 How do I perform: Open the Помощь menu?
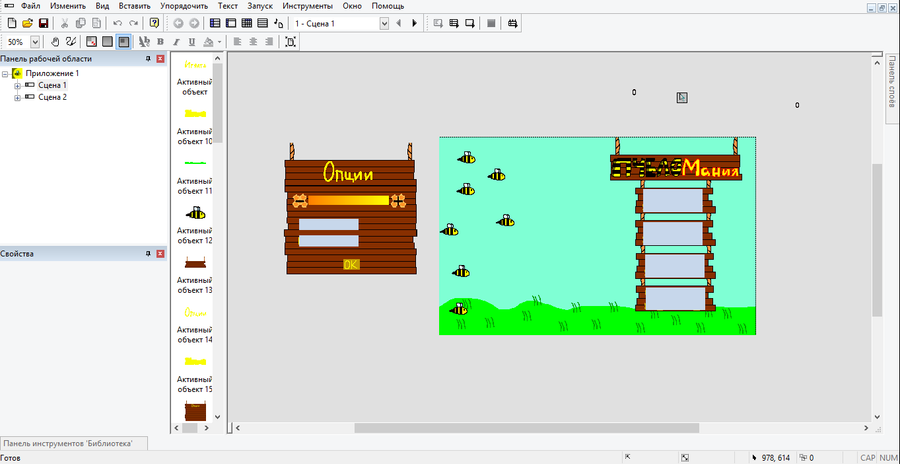click(387, 6)
